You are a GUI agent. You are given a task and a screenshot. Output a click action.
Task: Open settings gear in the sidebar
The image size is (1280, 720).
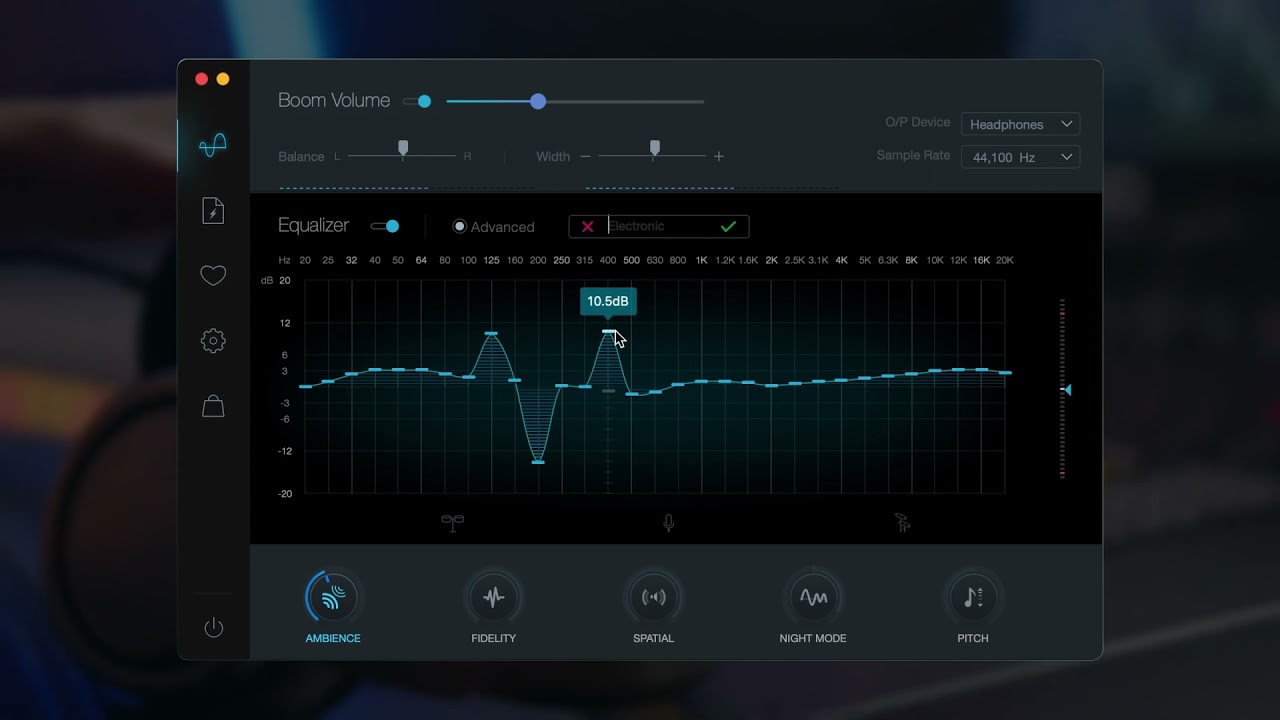[213, 341]
